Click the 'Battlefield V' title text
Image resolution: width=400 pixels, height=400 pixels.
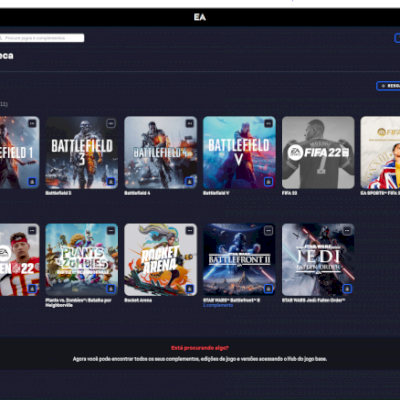click(216, 193)
